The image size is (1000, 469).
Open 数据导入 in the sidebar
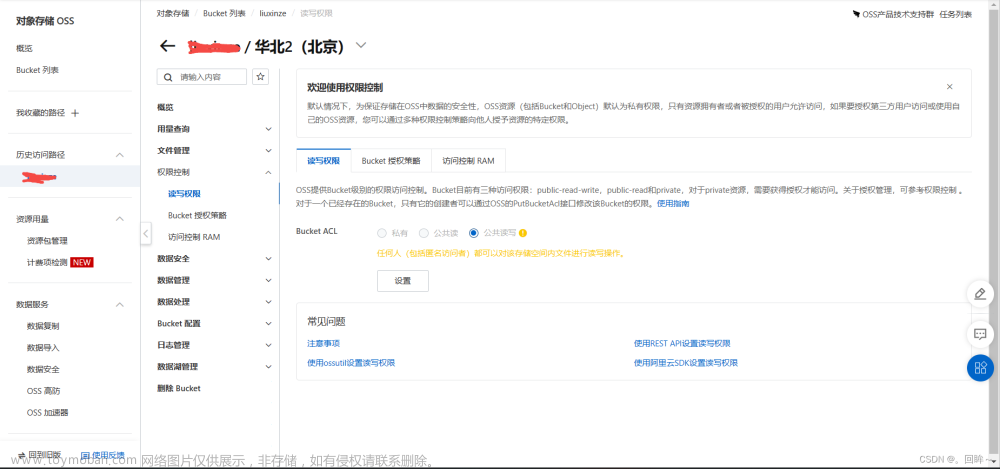click(x=43, y=348)
